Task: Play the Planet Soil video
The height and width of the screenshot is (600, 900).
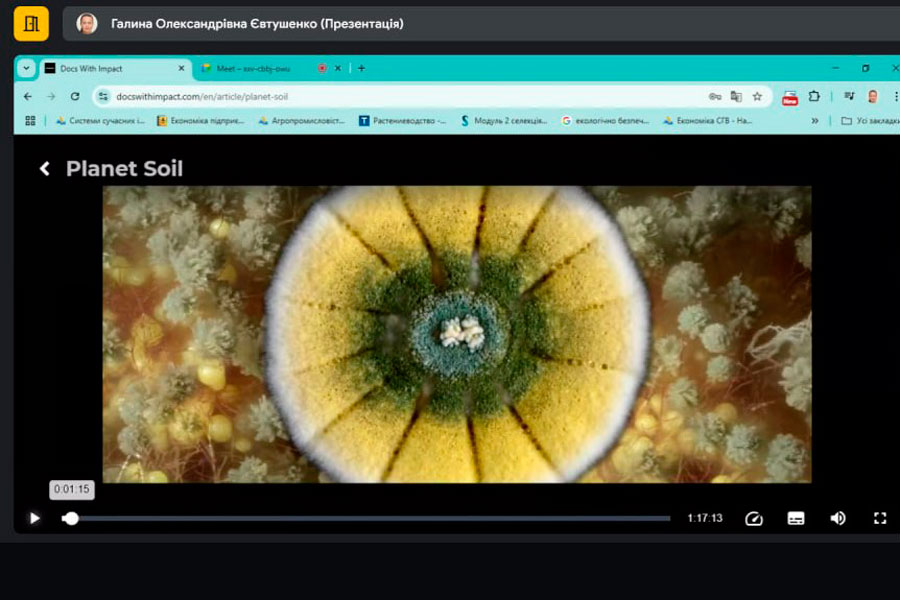Action: (34, 518)
